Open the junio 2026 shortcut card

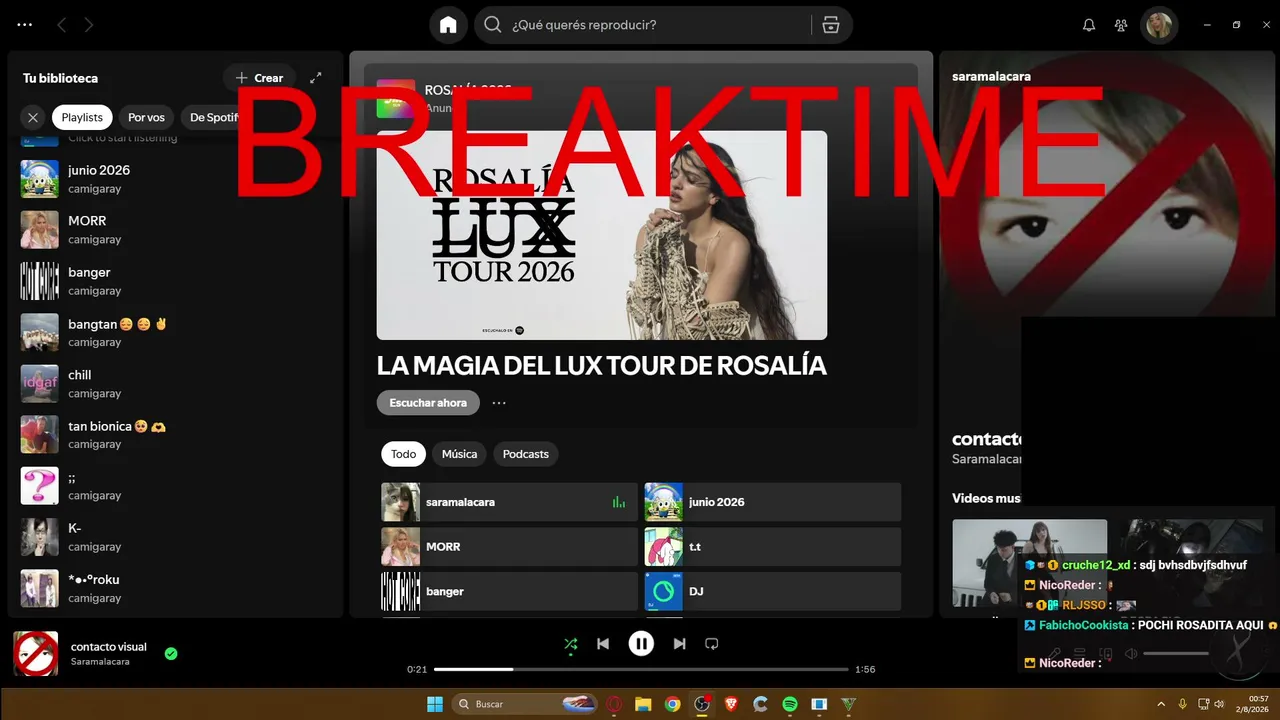[x=772, y=502]
